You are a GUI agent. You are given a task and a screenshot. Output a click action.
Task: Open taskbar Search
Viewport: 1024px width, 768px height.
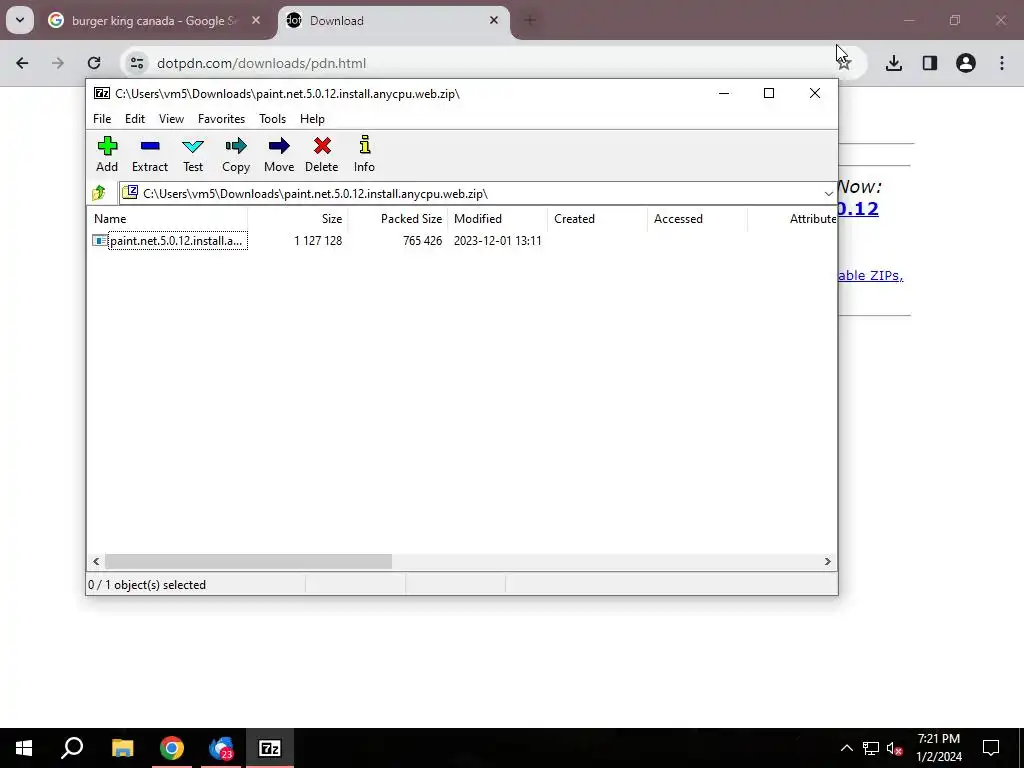pyautogui.click(x=72, y=748)
